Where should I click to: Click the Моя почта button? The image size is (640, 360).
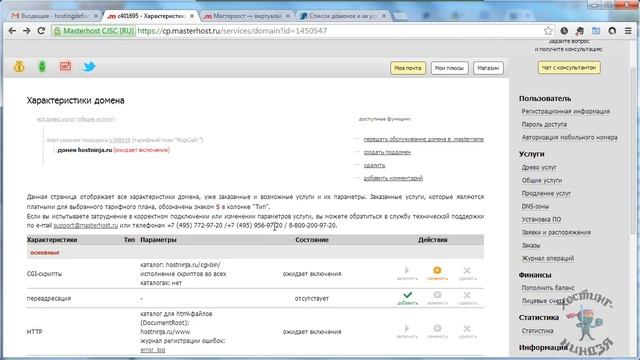pos(408,68)
